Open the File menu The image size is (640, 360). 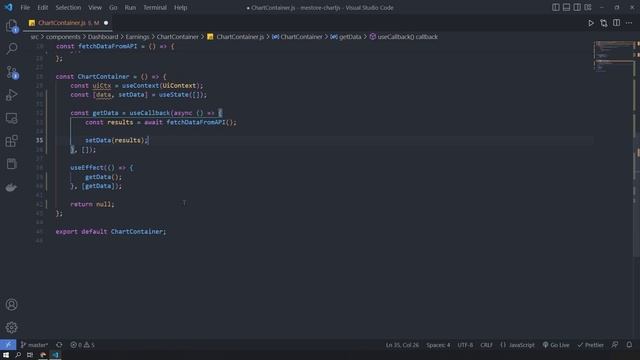(25, 7)
